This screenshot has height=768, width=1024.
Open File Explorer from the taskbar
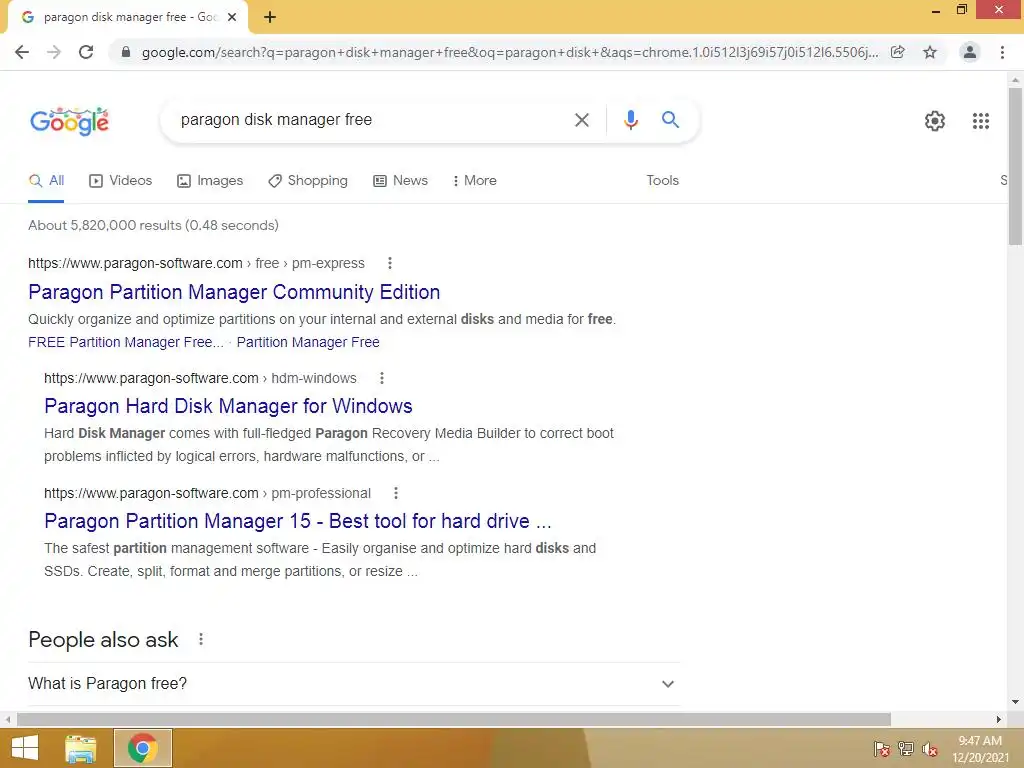(81, 748)
